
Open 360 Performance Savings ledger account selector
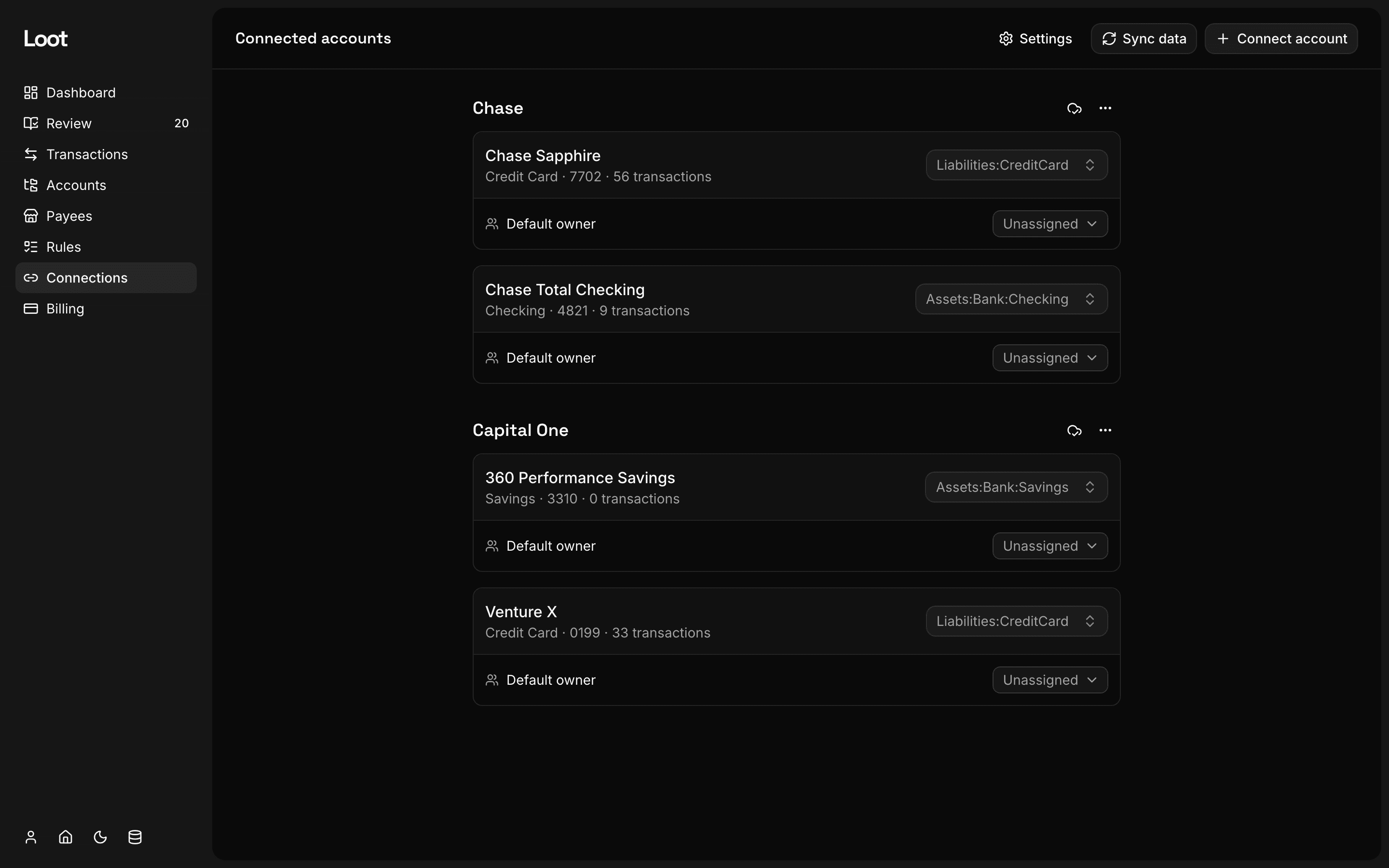point(1016,488)
